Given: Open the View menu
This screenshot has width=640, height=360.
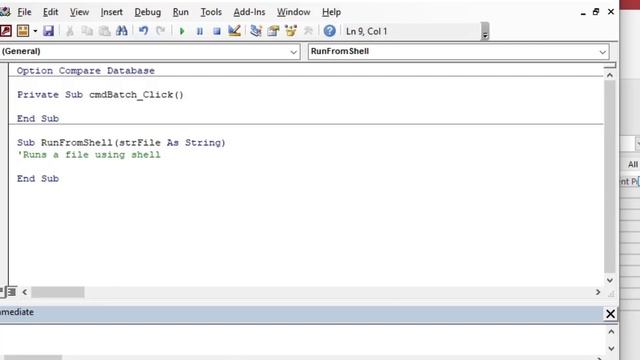Looking at the screenshot, I should [79, 12].
